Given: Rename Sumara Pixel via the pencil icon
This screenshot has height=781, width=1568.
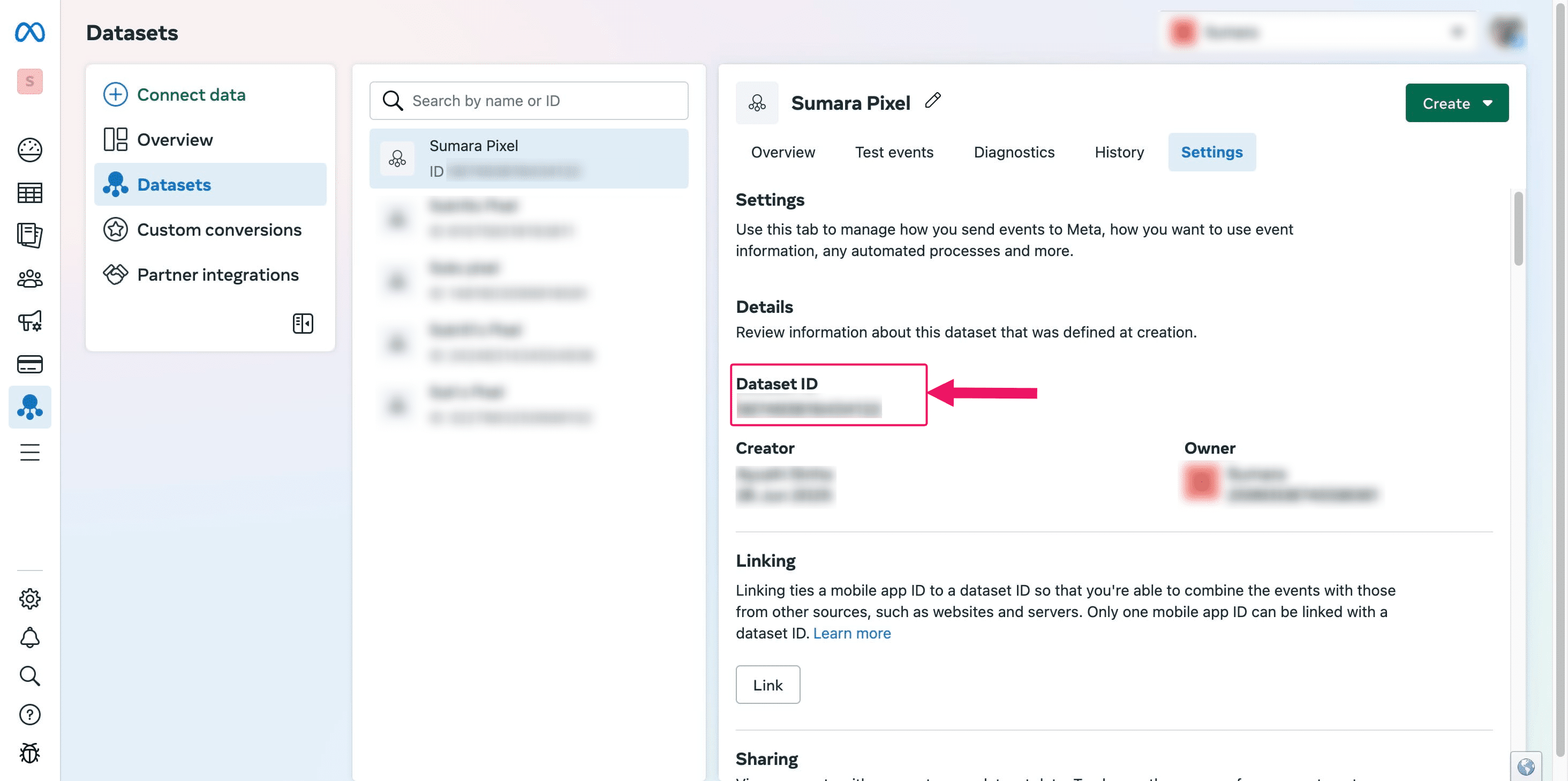Looking at the screenshot, I should (933, 101).
